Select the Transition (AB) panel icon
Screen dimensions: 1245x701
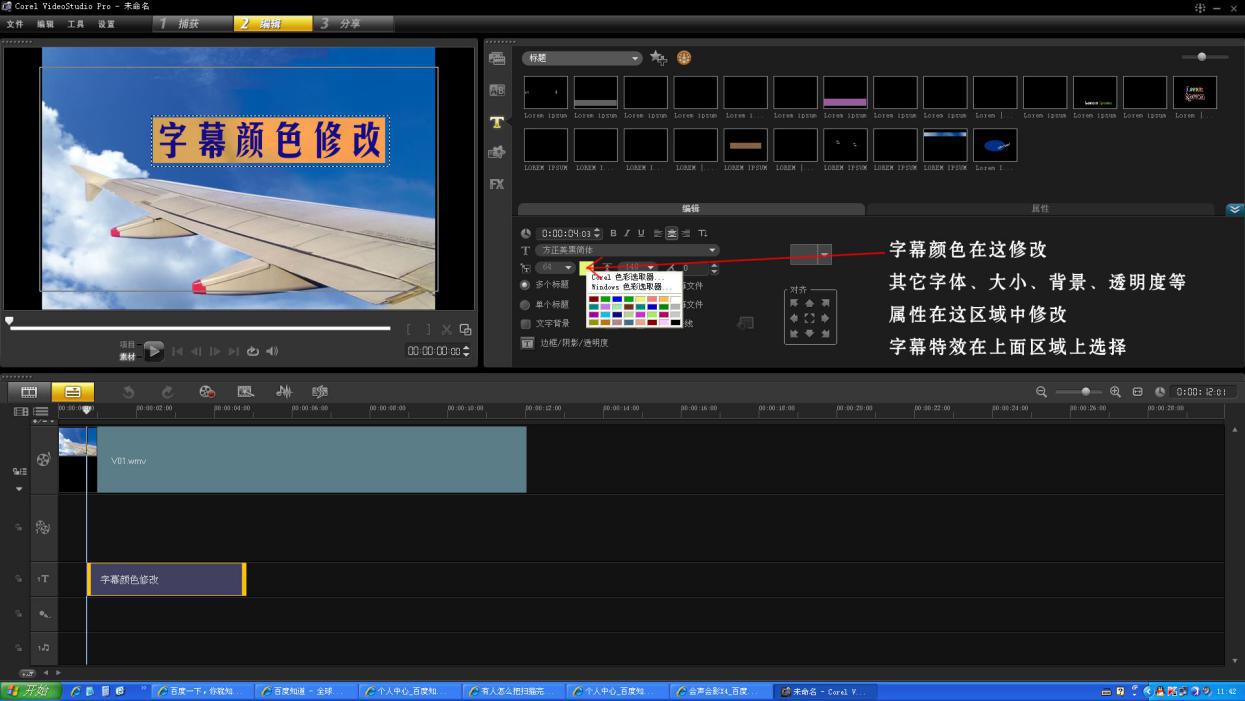pos(496,90)
